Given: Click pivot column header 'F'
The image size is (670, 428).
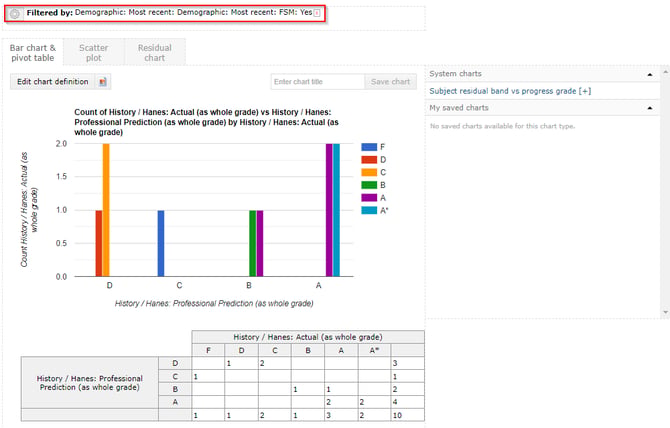Looking at the screenshot, I should (209, 350).
